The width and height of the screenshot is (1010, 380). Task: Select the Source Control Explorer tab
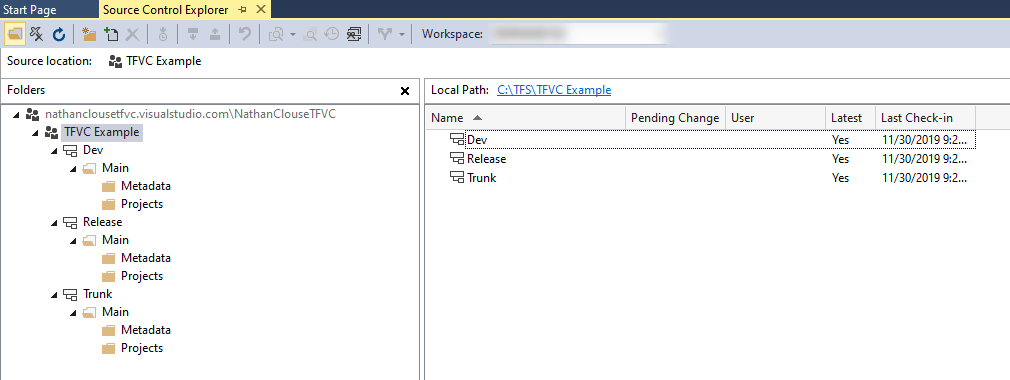(x=166, y=10)
